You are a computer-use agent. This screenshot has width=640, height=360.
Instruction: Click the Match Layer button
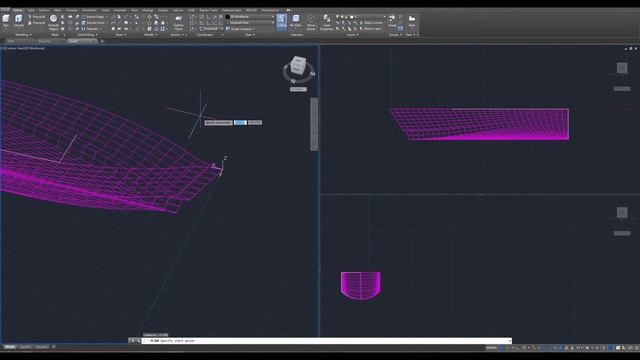[370, 29]
